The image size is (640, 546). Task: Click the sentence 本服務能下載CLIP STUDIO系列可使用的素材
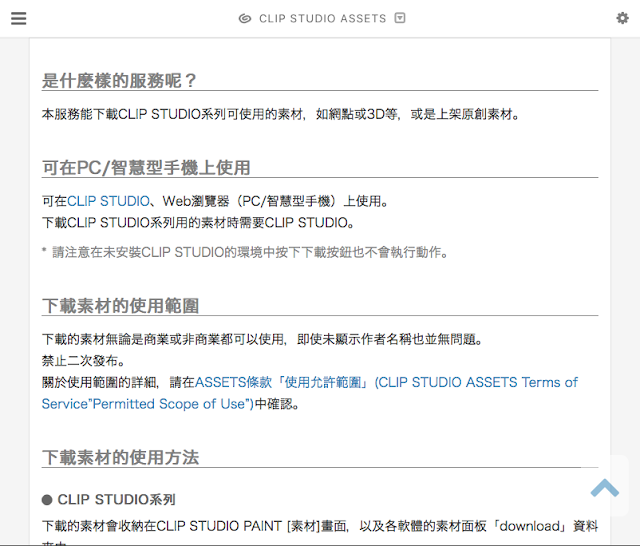click(281, 114)
